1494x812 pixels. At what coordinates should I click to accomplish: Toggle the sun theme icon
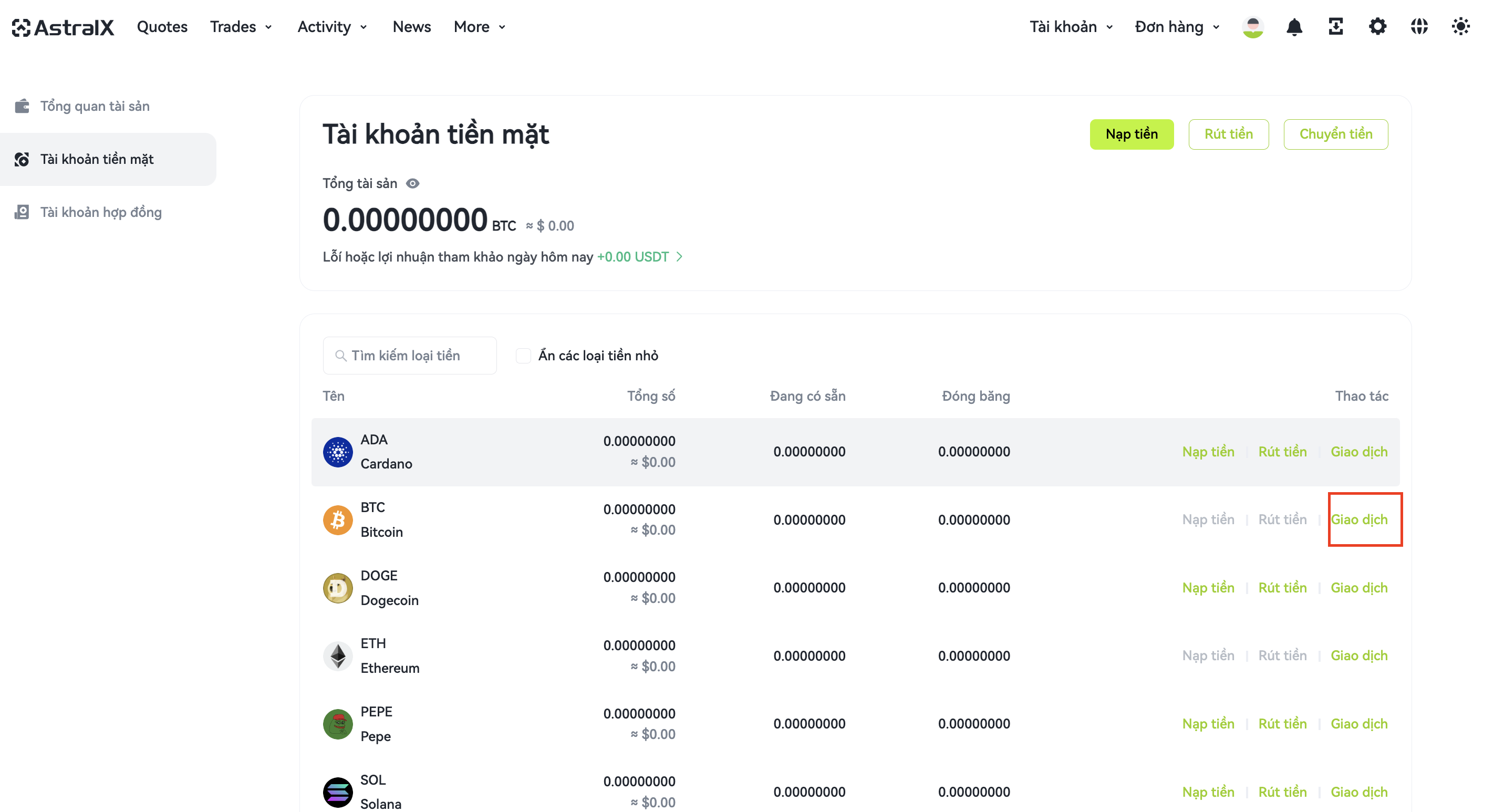(1460, 27)
